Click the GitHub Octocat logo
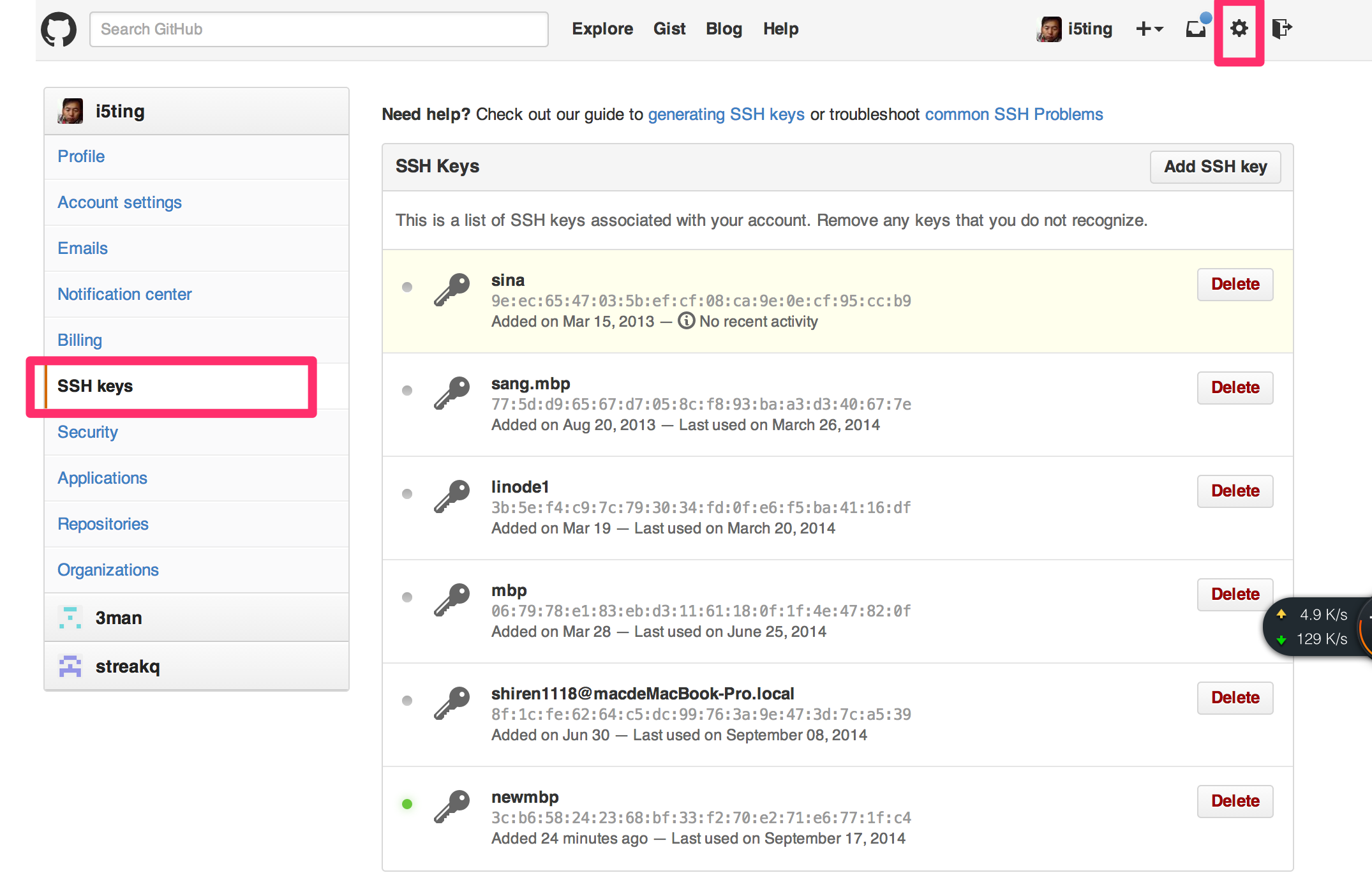Viewport: 1372px width, 873px height. click(x=58, y=29)
